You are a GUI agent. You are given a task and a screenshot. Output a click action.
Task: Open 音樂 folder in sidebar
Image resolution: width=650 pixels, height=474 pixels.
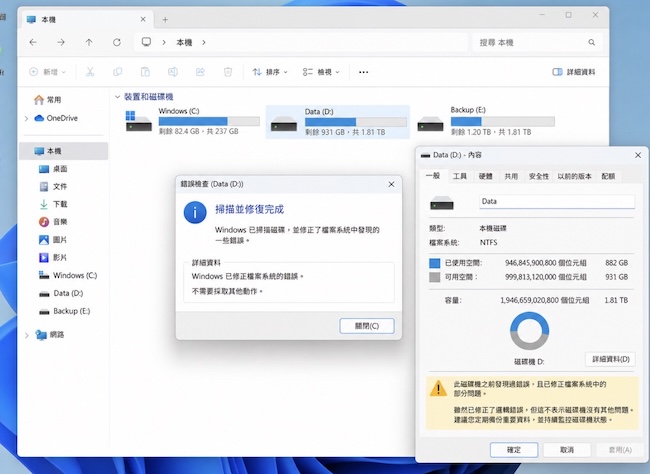(x=53, y=222)
